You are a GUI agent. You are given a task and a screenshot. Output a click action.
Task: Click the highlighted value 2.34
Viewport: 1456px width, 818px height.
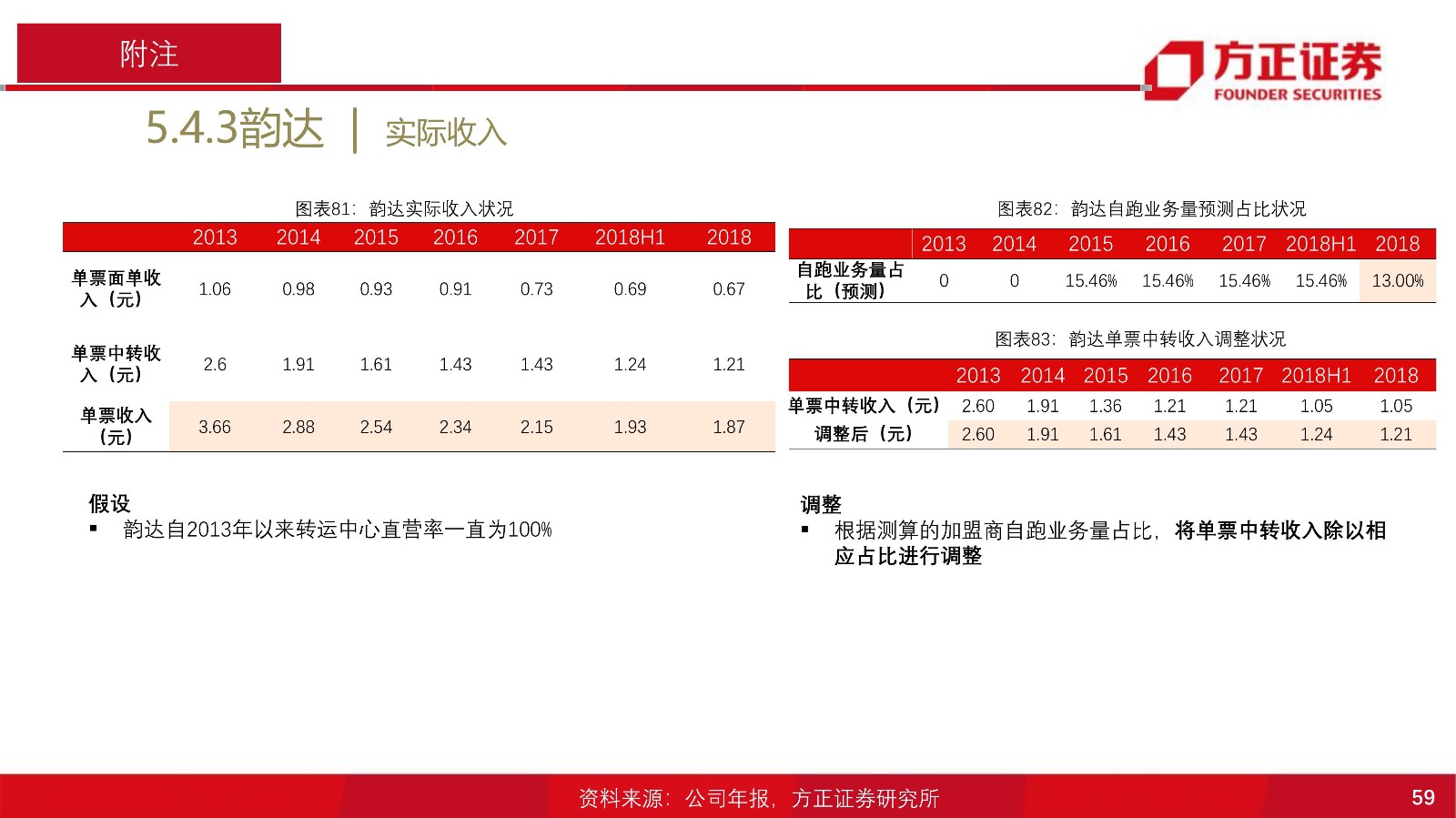coord(455,427)
